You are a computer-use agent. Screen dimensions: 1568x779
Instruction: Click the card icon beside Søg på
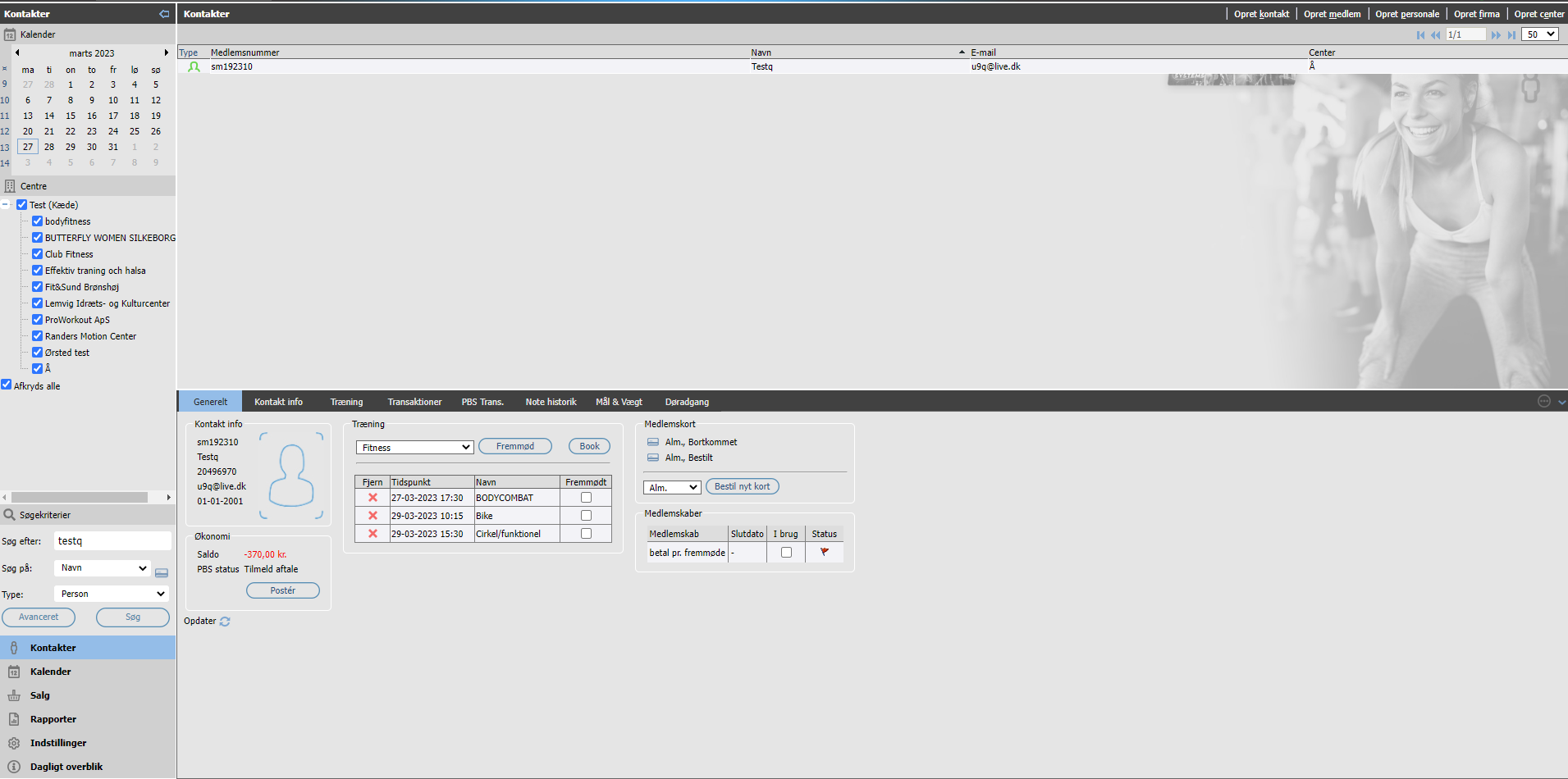[162, 572]
